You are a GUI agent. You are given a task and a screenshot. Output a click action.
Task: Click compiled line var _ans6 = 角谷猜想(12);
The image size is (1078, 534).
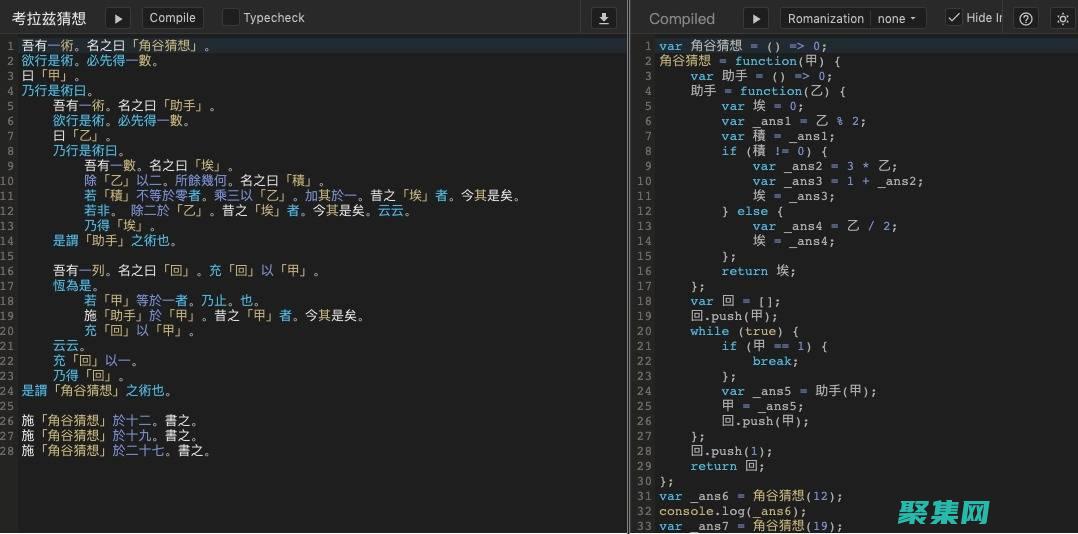(x=751, y=496)
